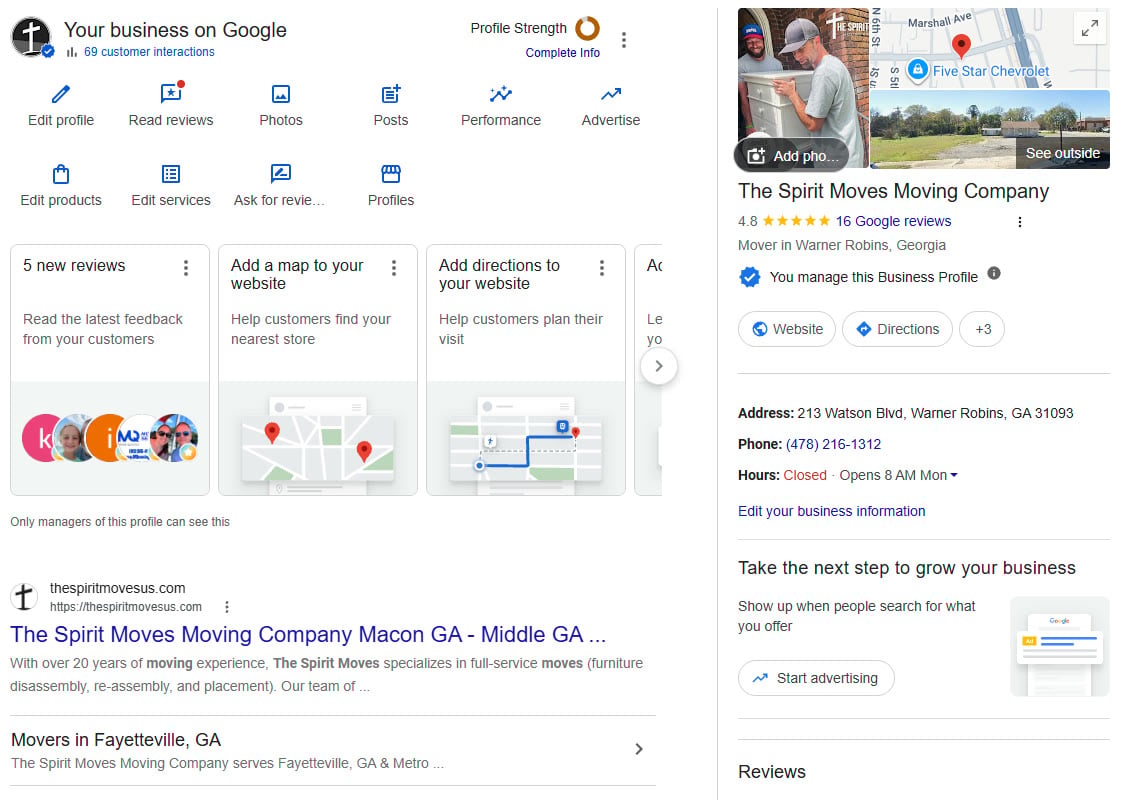Open the +3 more actions chip

point(982,329)
